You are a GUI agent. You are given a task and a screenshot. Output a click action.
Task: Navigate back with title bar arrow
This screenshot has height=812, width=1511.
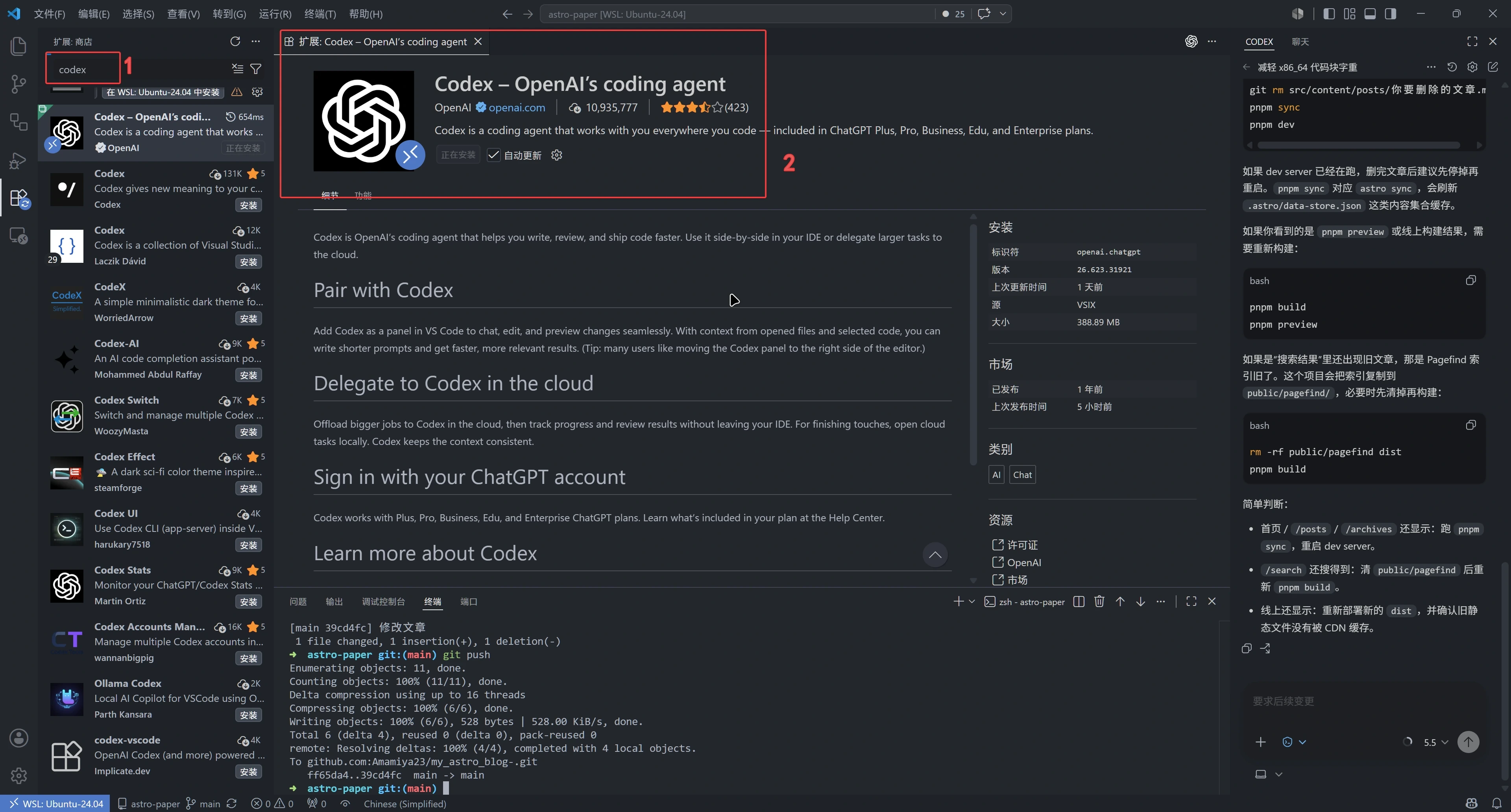pyautogui.click(x=507, y=13)
